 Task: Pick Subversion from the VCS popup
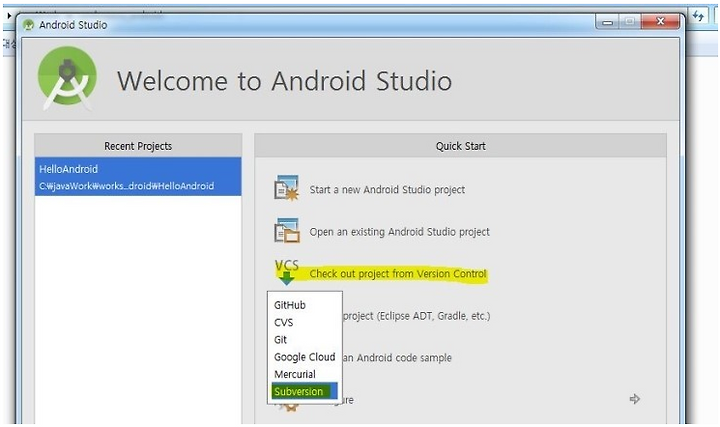304,391
